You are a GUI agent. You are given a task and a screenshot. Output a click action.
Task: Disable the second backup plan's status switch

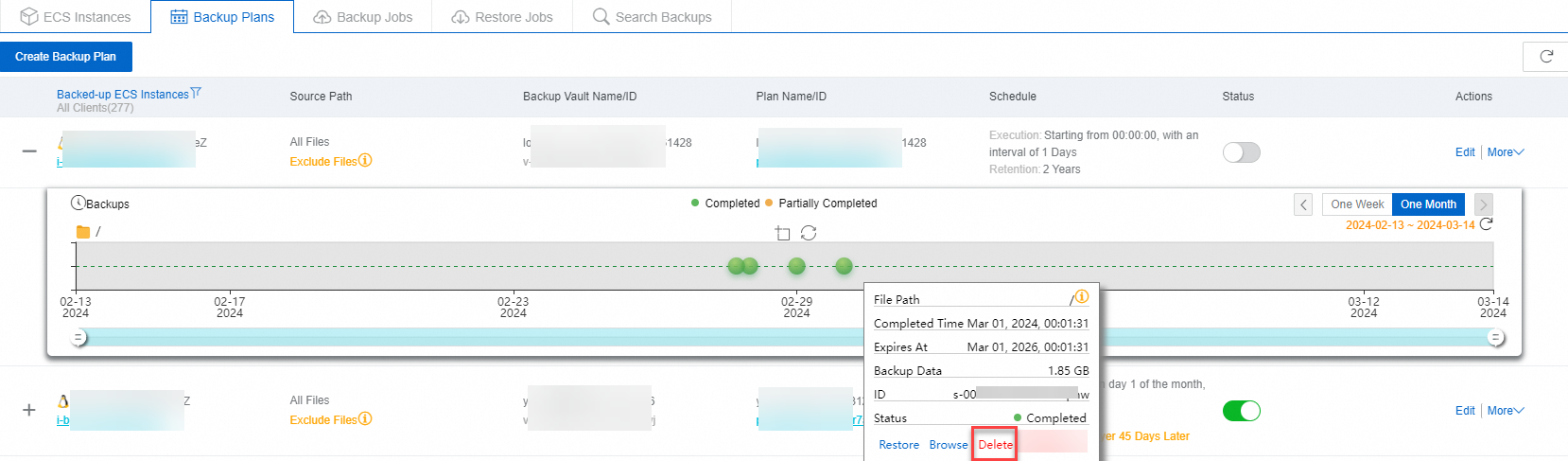point(1241,411)
